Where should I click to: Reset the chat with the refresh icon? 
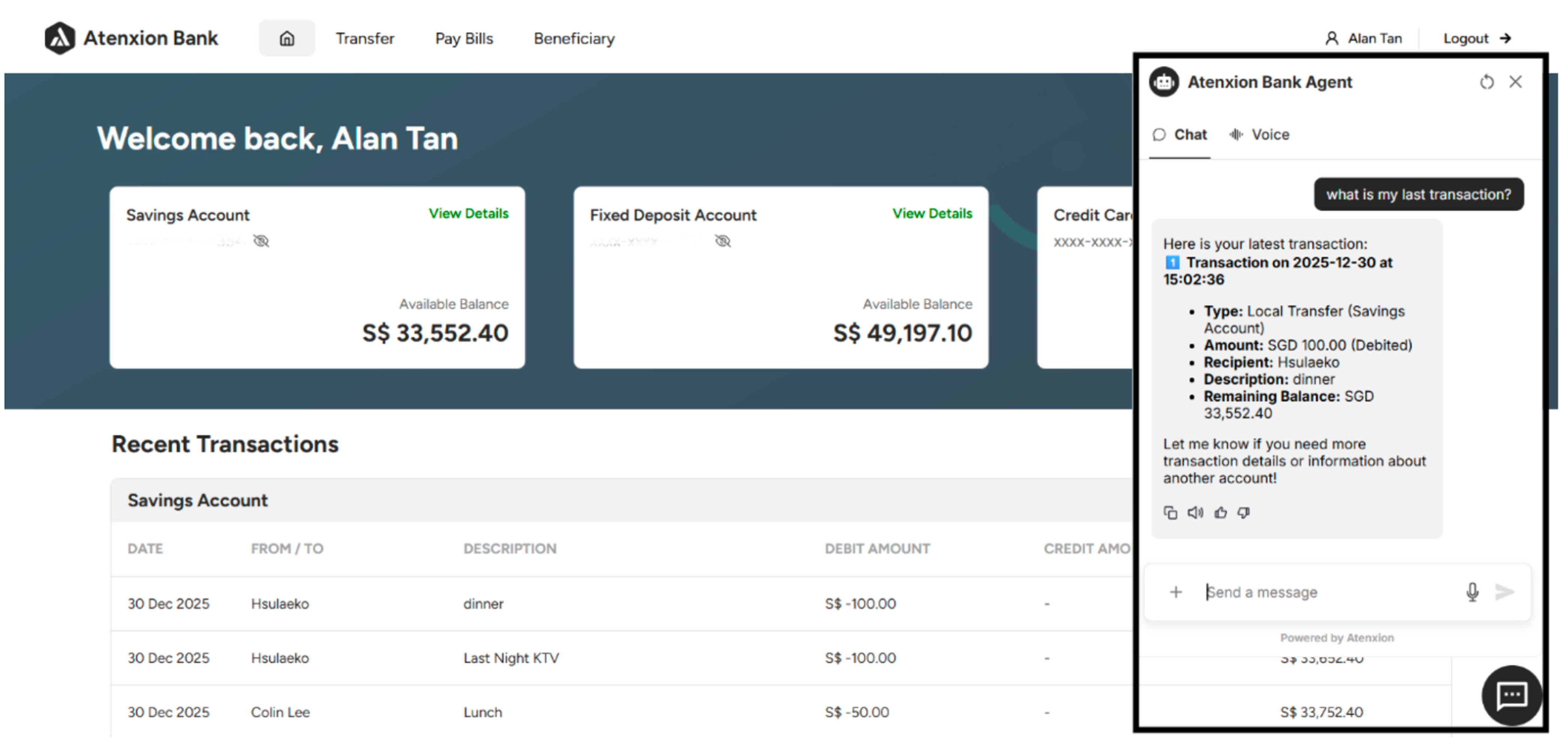click(x=1486, y=82)
